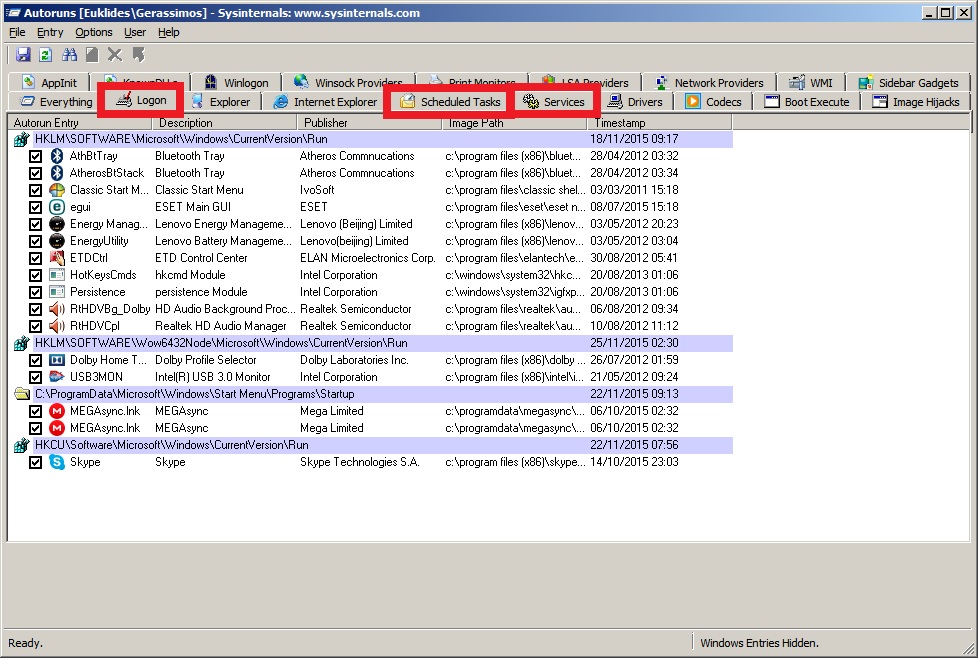Click the "ESET Main GUI" description
Image resolution: width=978 pixels, height=658 pixels.
pyautogui.click(x=193, y=207)
